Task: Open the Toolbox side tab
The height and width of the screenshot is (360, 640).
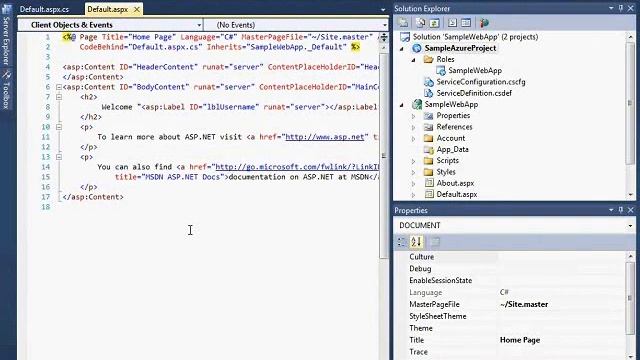Action: [x=6, y=91]
